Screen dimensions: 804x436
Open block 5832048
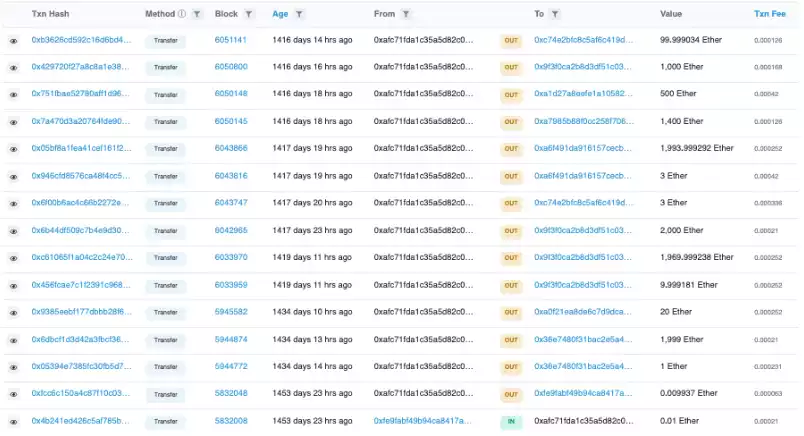pos(231,393)
